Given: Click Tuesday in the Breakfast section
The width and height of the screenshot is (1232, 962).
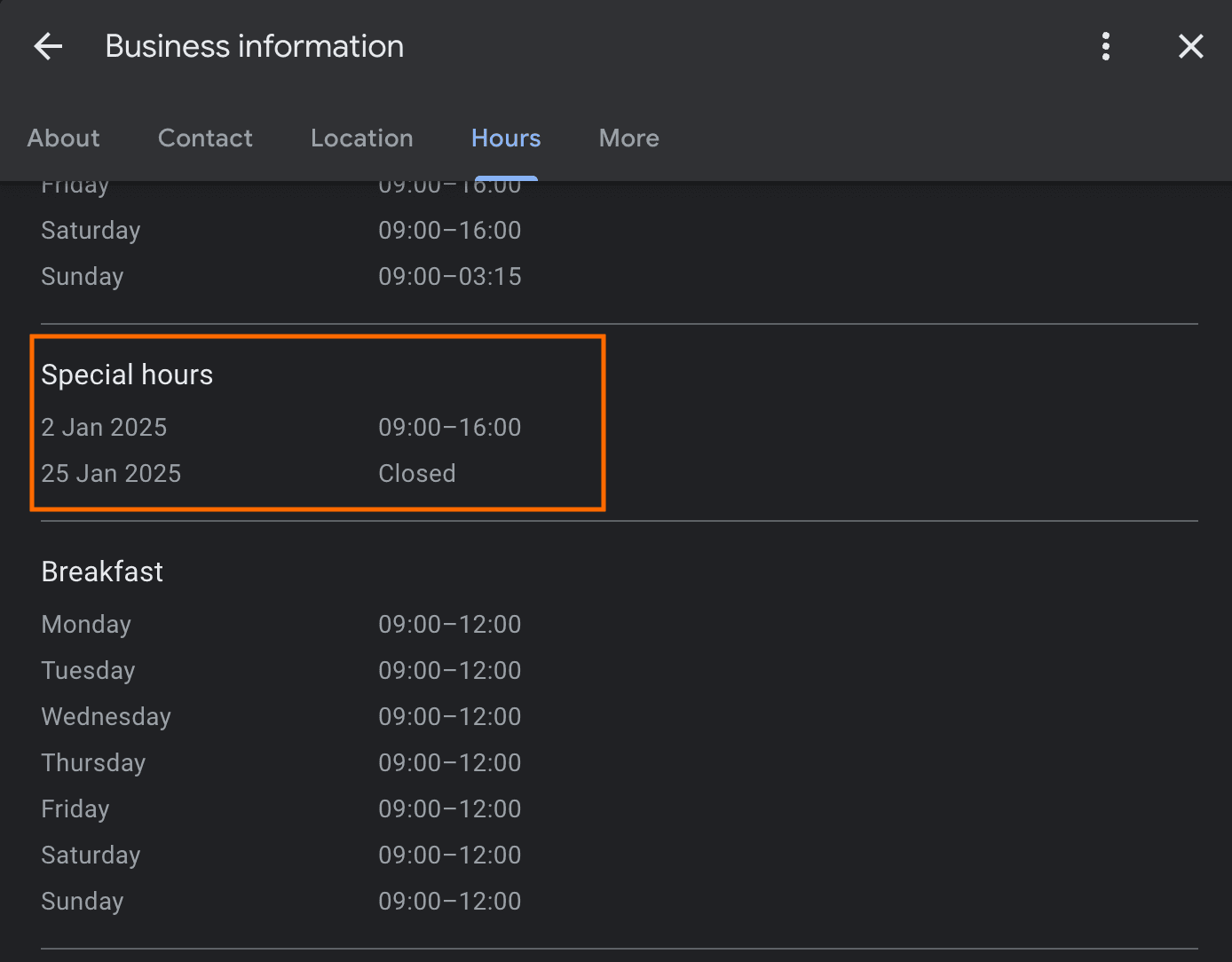Looking at the screenshot, I should coord(88,671).
